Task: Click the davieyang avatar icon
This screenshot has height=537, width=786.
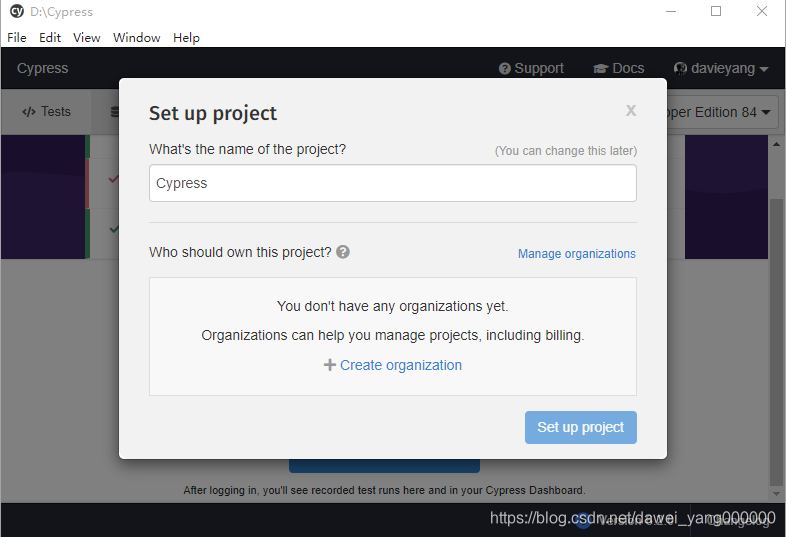Action: tap(680, 68)
